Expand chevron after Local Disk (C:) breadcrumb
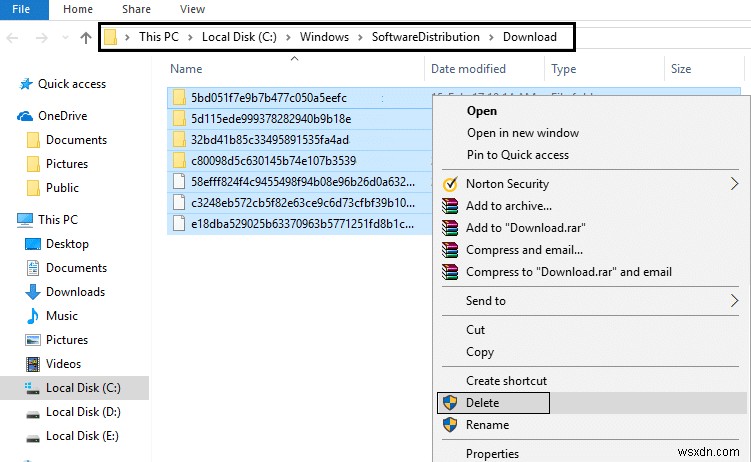 [x=288, y=37]
